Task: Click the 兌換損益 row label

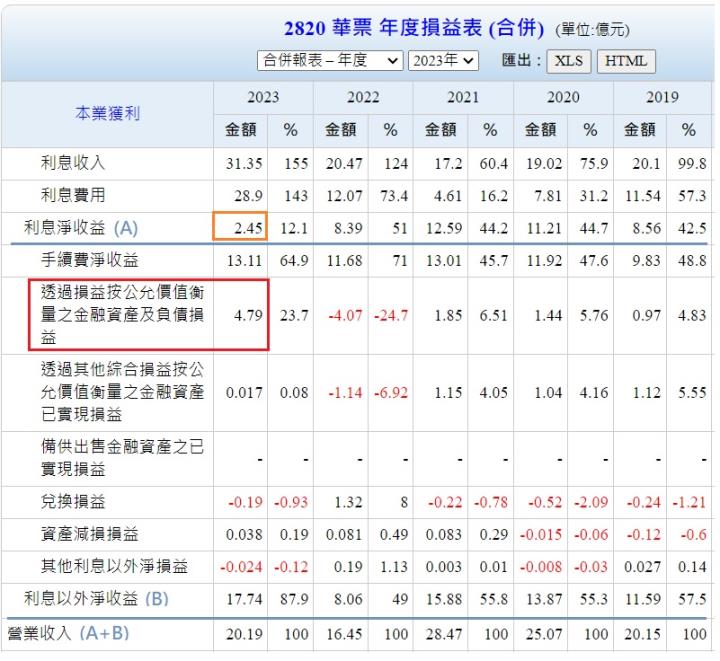Action: [73, 501]
